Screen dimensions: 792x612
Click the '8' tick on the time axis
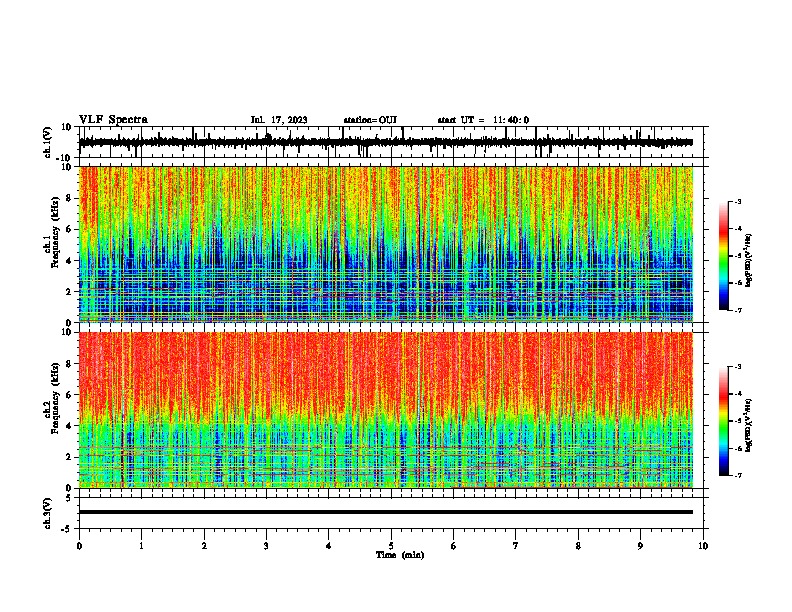tap(578, 546)
